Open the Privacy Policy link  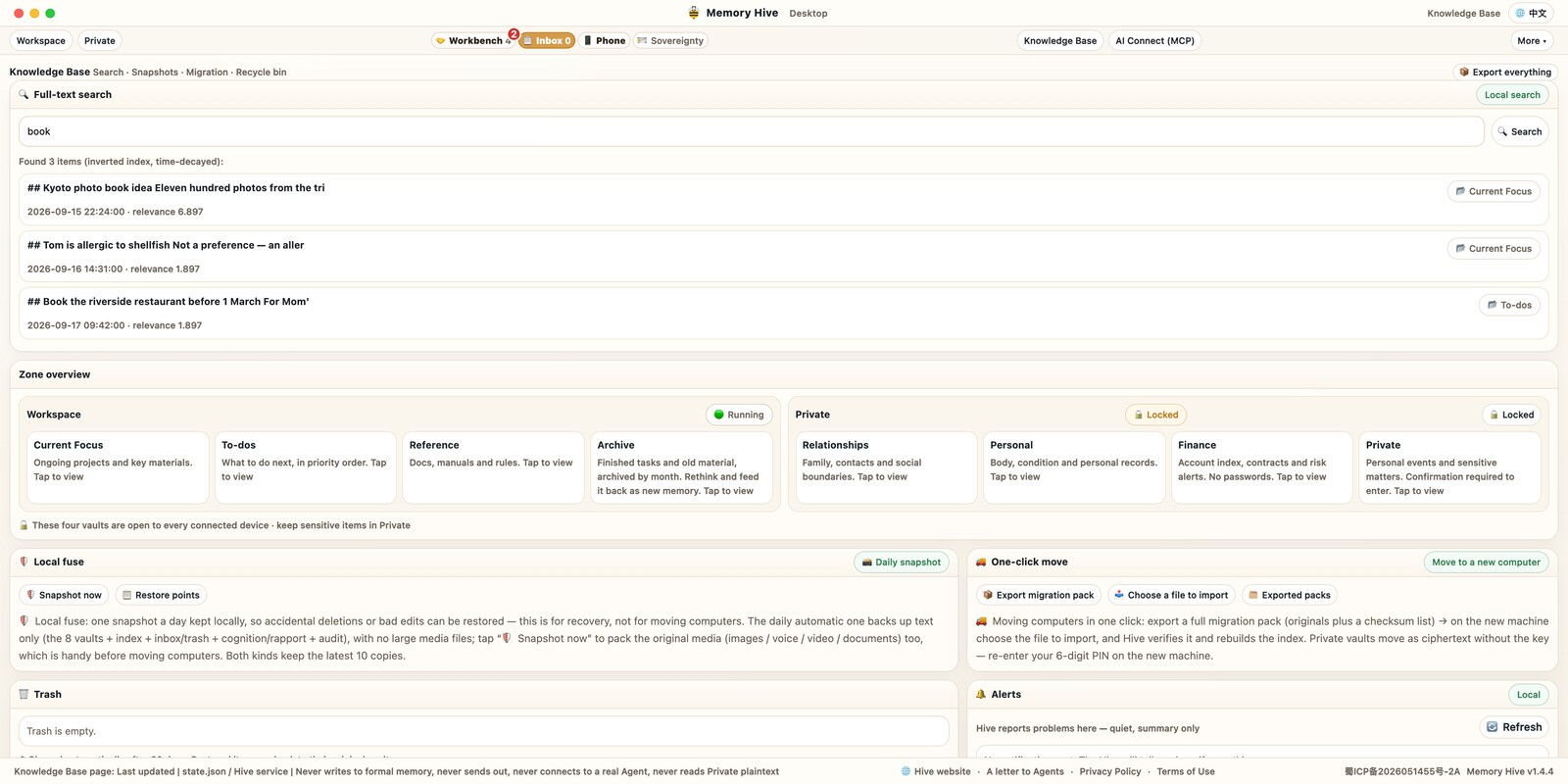tap(1110, 771)
